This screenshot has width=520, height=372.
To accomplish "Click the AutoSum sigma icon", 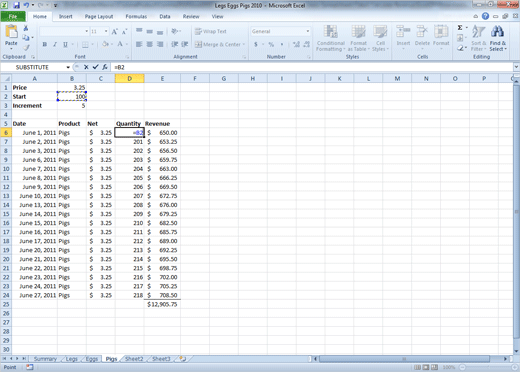I will [x=460, y=28].
